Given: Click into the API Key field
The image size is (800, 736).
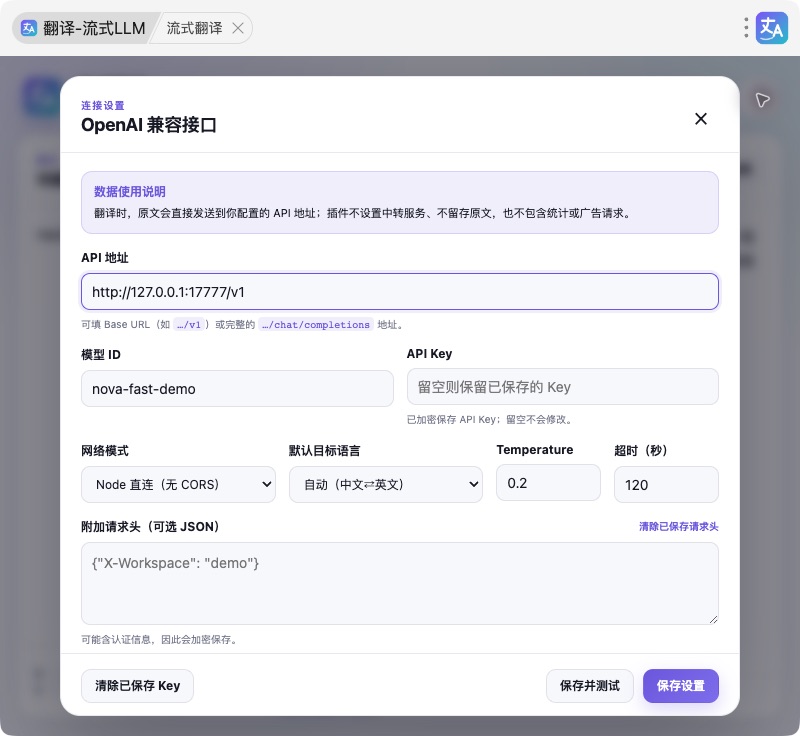Looking at the screenshot, I should (562, 387).
